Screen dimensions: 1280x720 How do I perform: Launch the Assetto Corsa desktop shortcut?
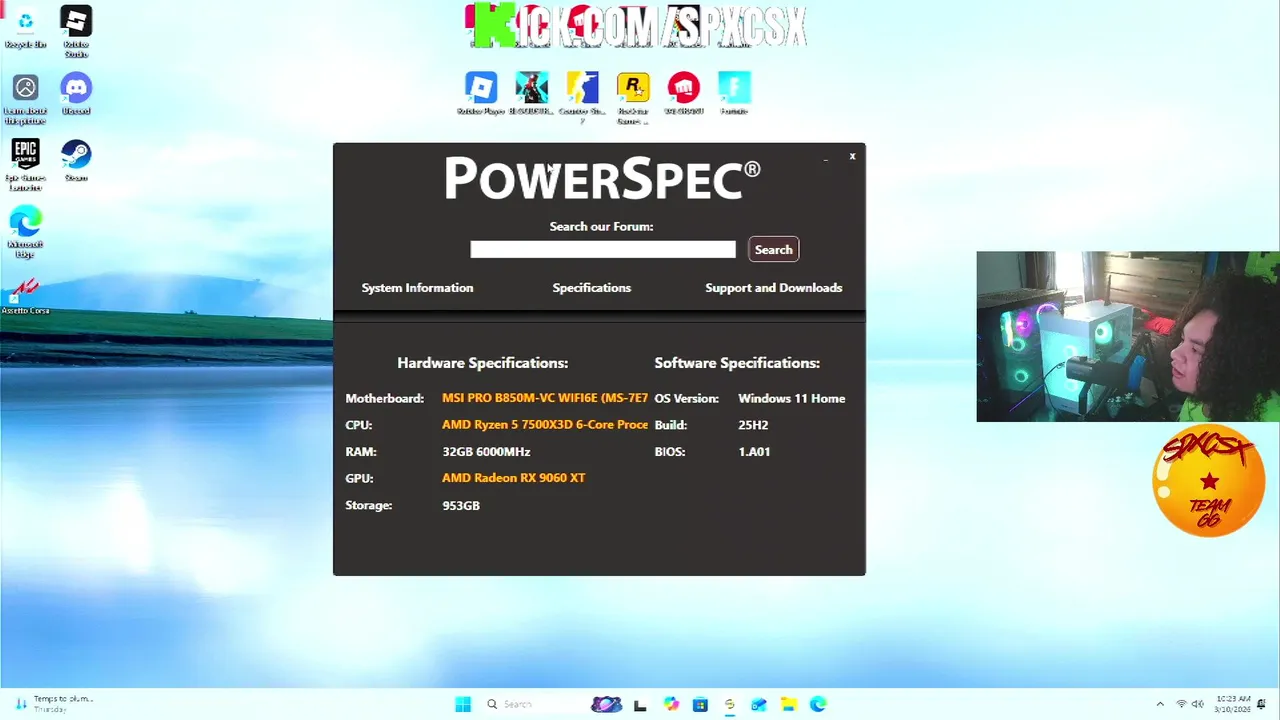tap(25, 295)
